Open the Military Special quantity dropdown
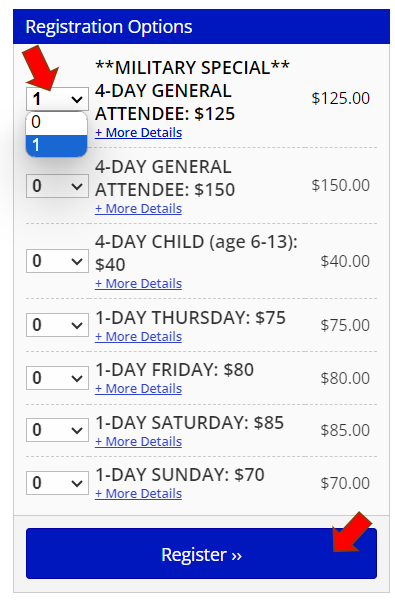 click(x=57, y=99)
